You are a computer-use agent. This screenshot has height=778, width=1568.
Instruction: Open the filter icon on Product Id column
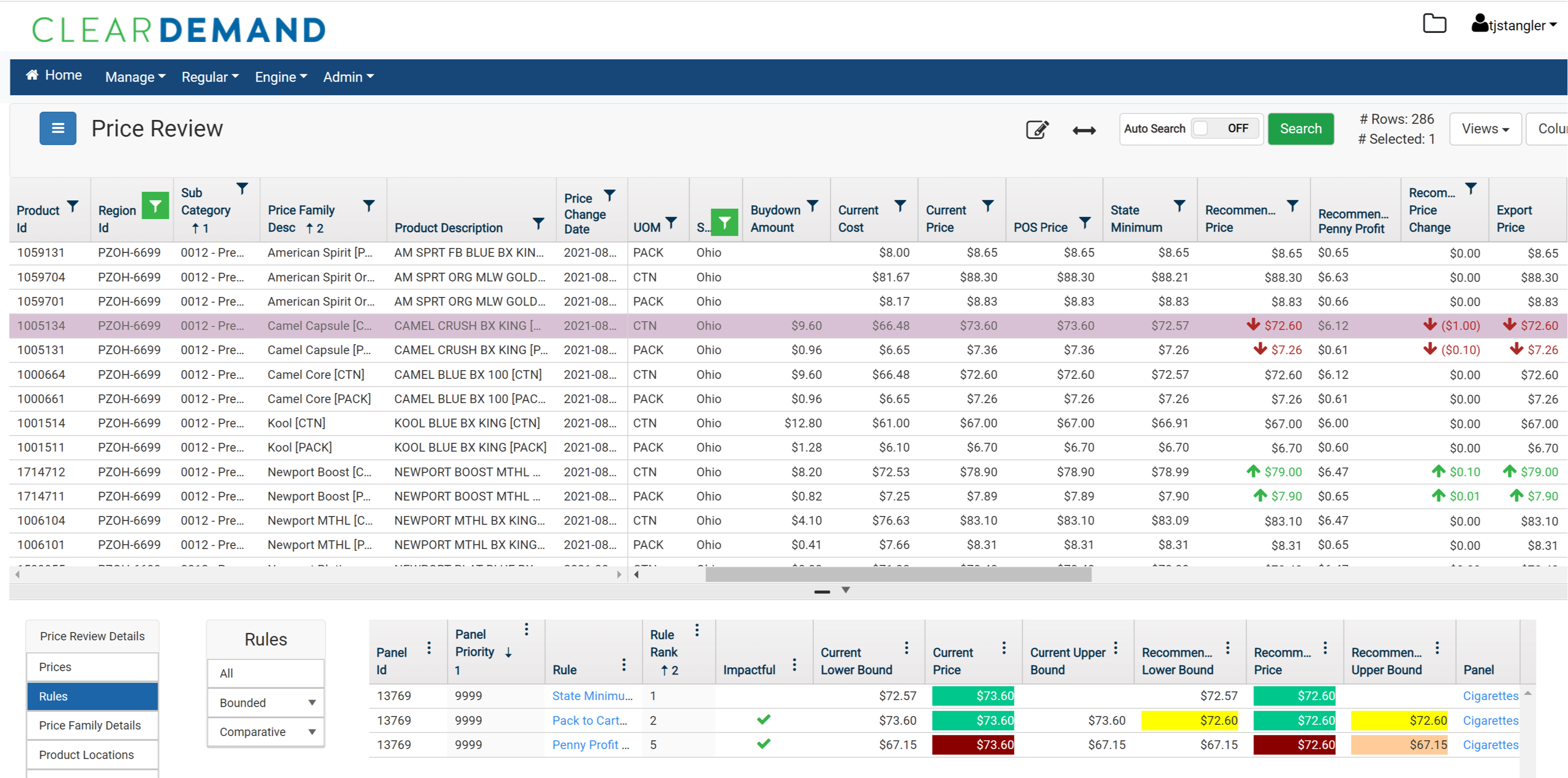(x=72, y=206)
